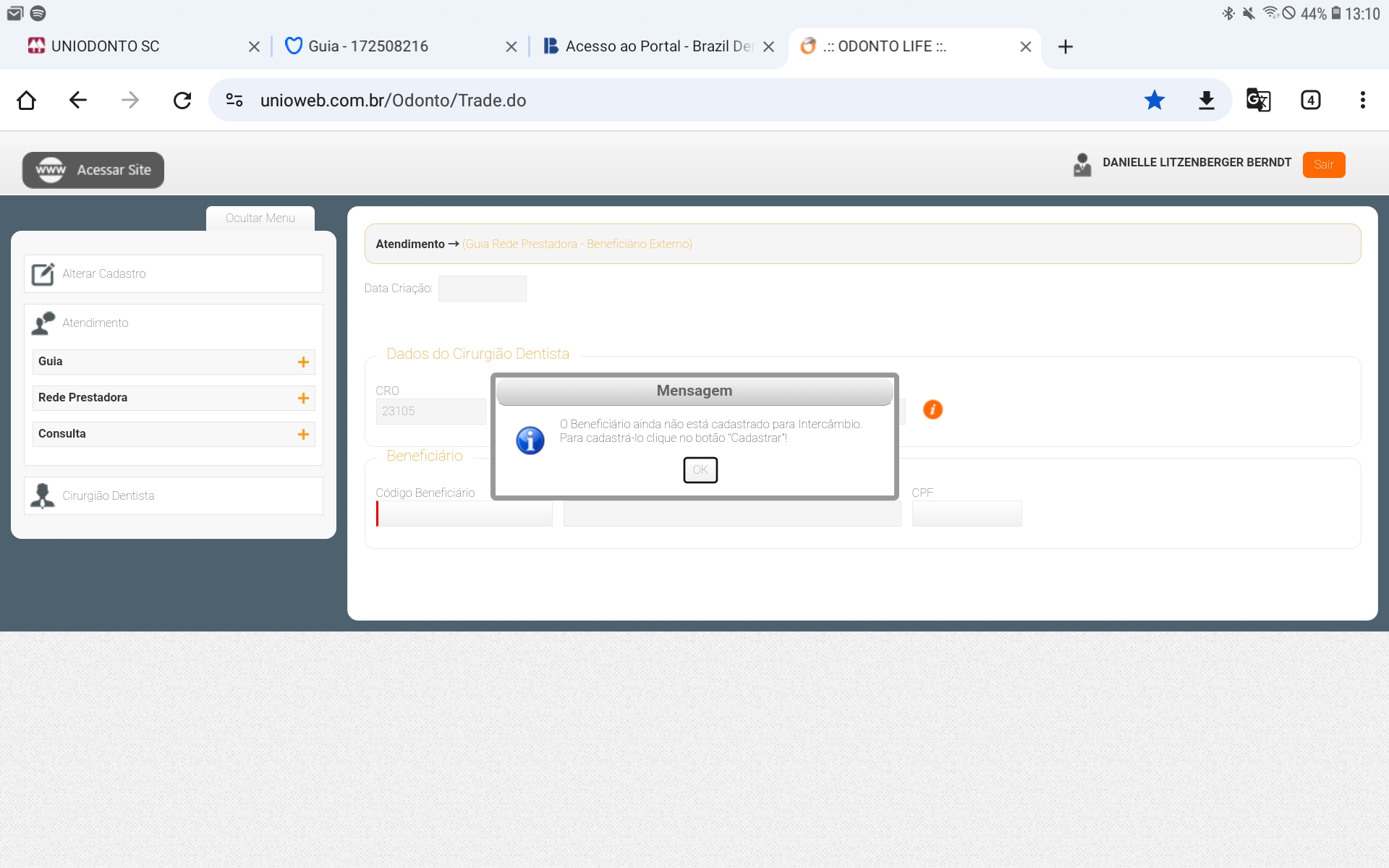
Task: Switch to Guia - 172508216 tab
Action: (368, 46)
